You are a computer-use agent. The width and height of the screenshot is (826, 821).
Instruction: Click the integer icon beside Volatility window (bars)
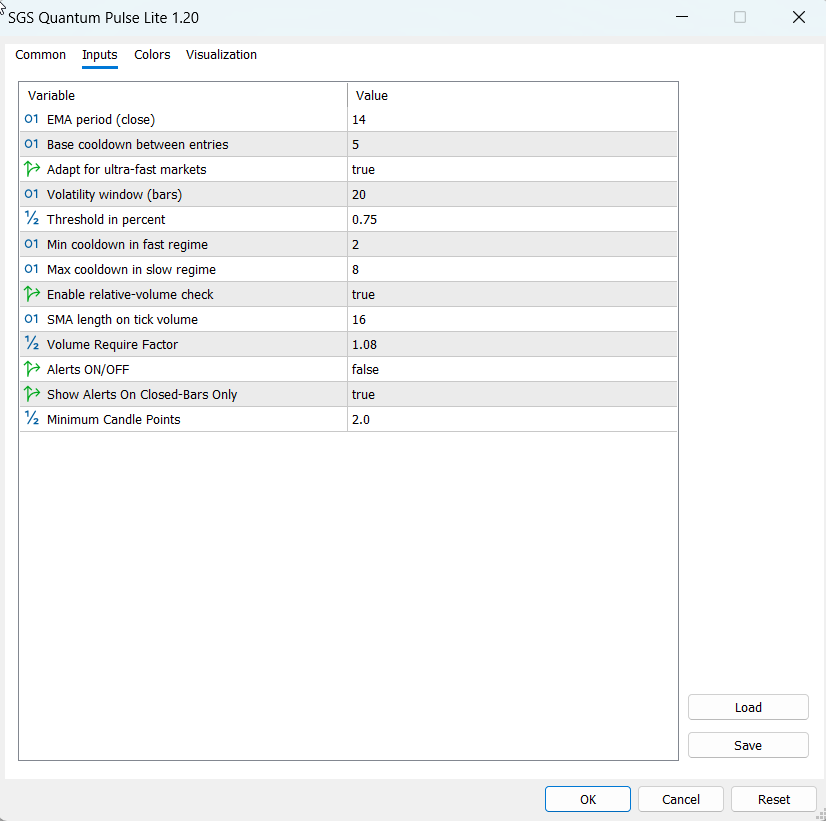click(32, 194)
